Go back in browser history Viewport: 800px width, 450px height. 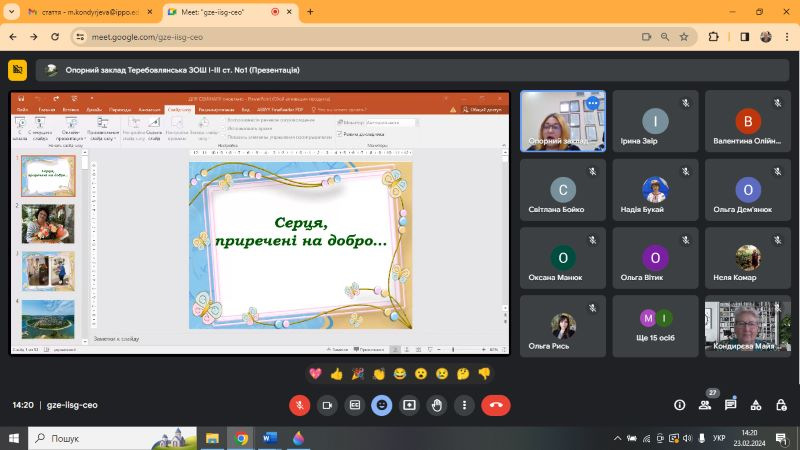[13, 37]
